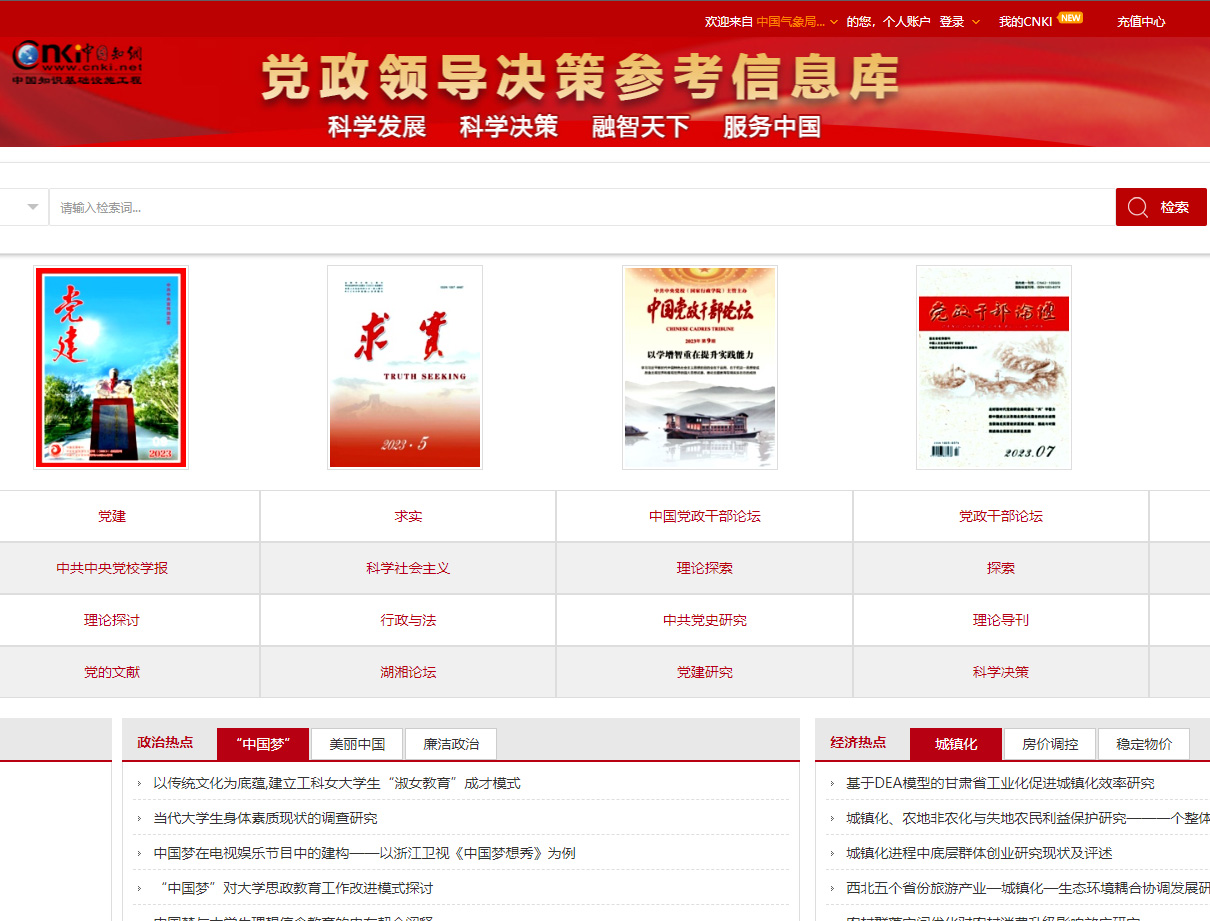Switch to the 美丽中国 tab

(357, 744)
